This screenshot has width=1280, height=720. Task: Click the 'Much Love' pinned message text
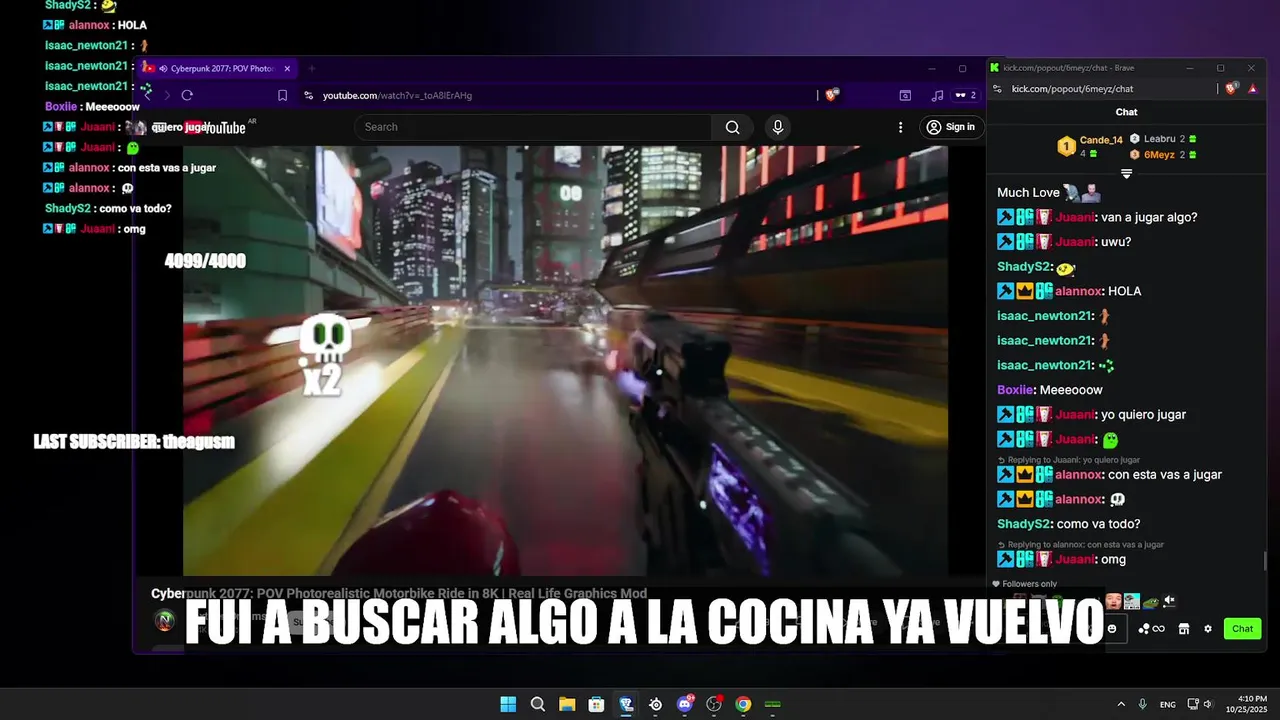[x=1028, y=193]
